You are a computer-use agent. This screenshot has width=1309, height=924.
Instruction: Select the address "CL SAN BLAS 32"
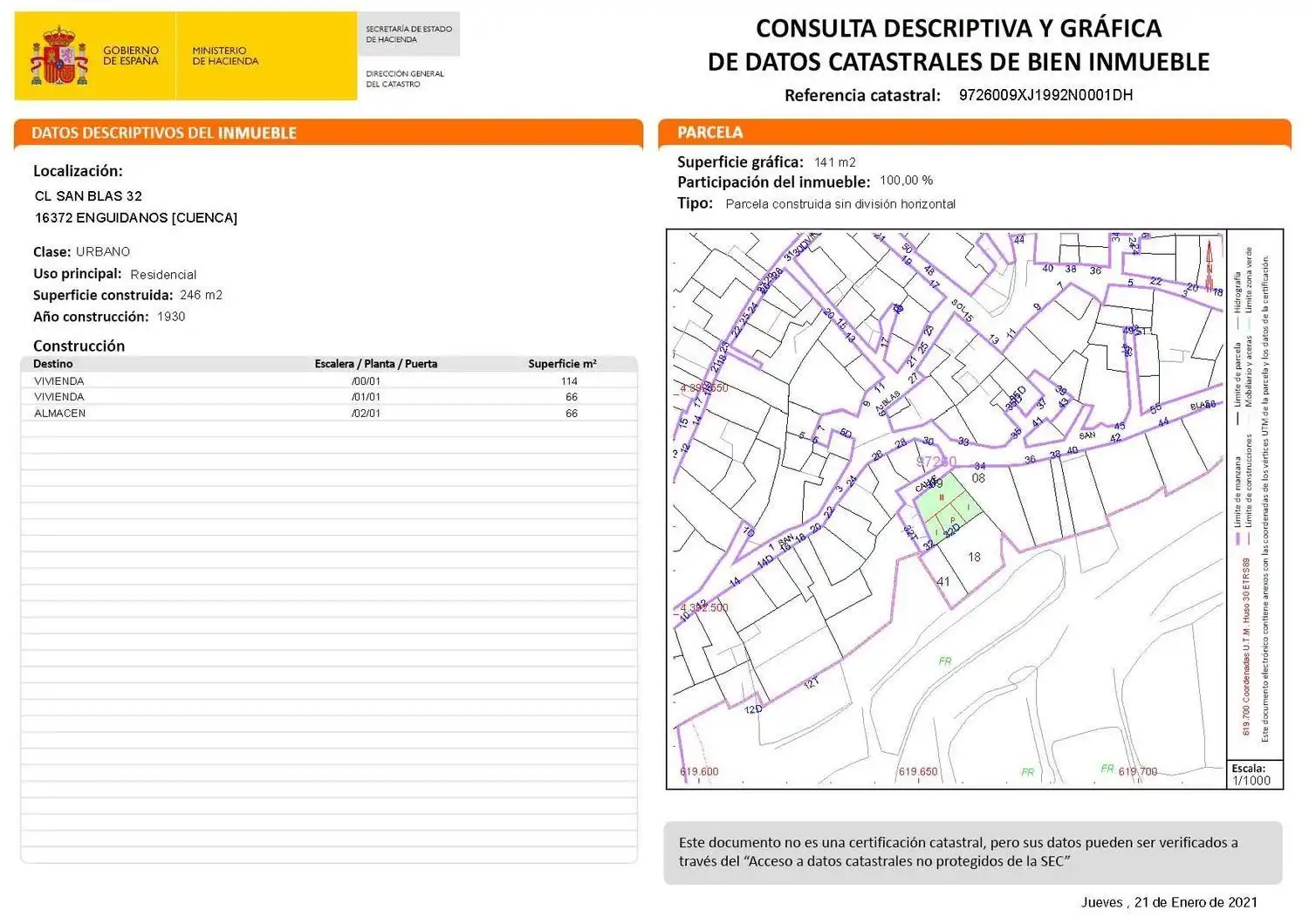88,196
